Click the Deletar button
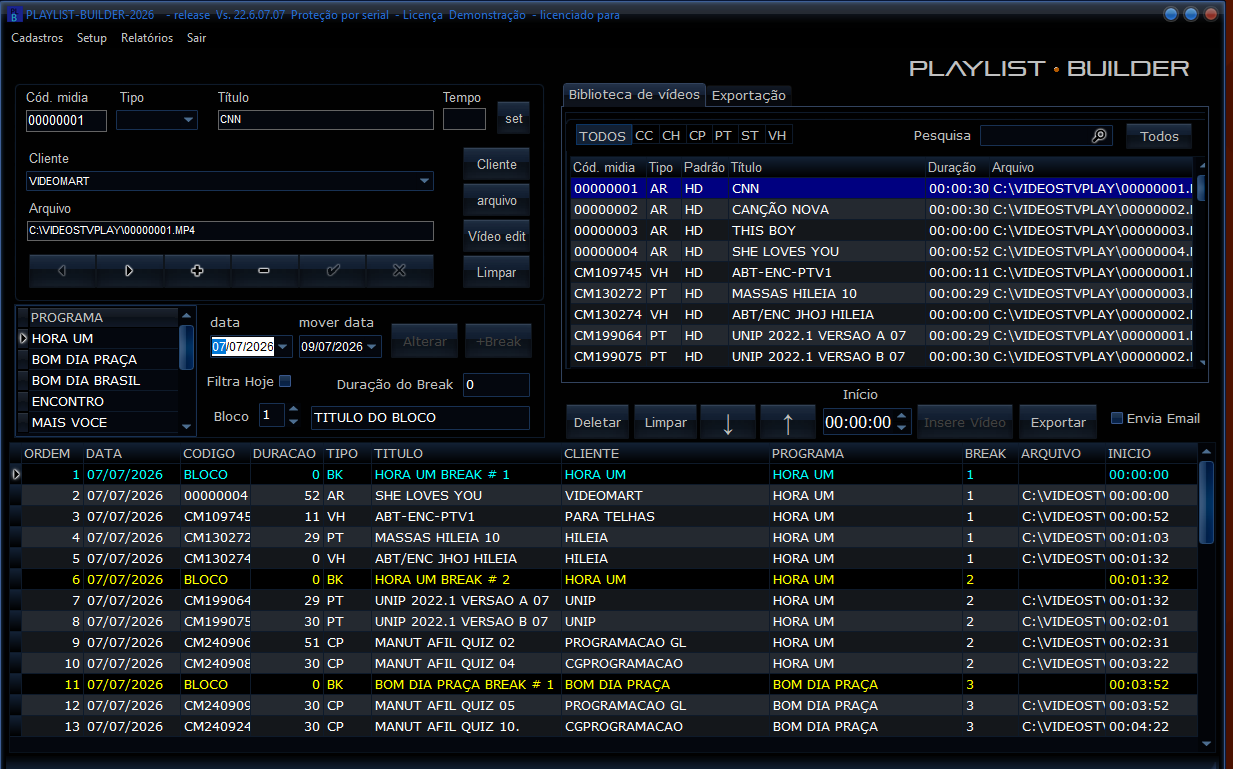This screenshot has width=1233, height=769. 597,422
